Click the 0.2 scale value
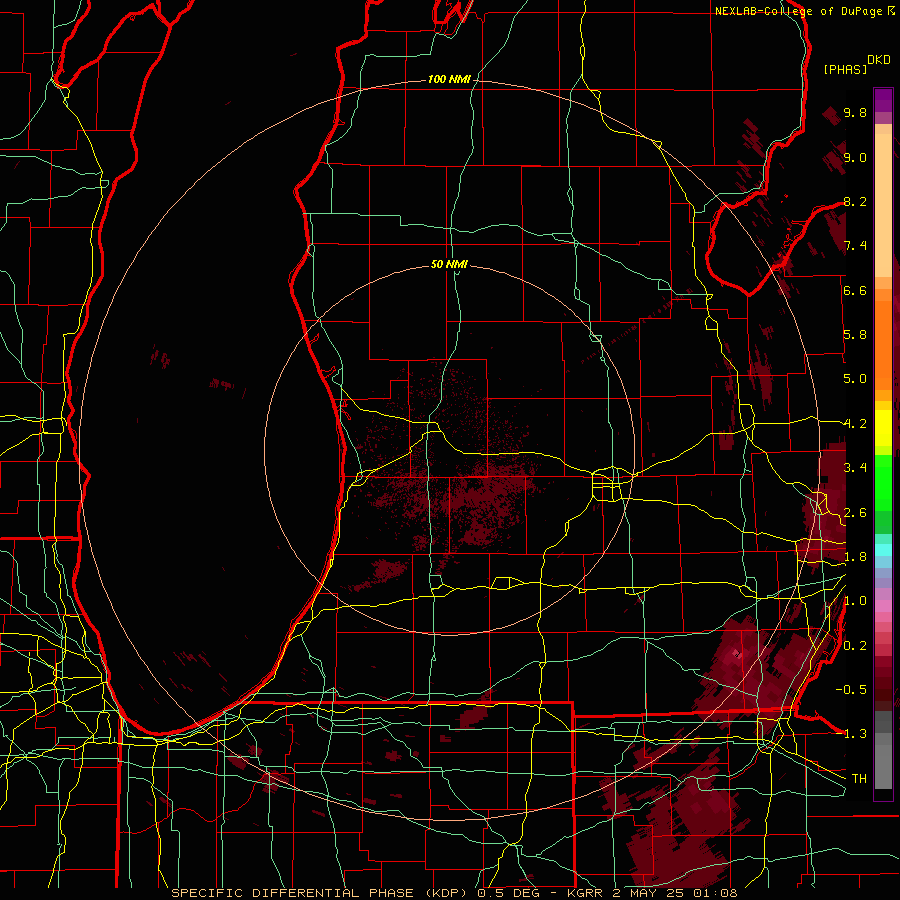Screen dimensions: 900x900 (x=855, y=646)
